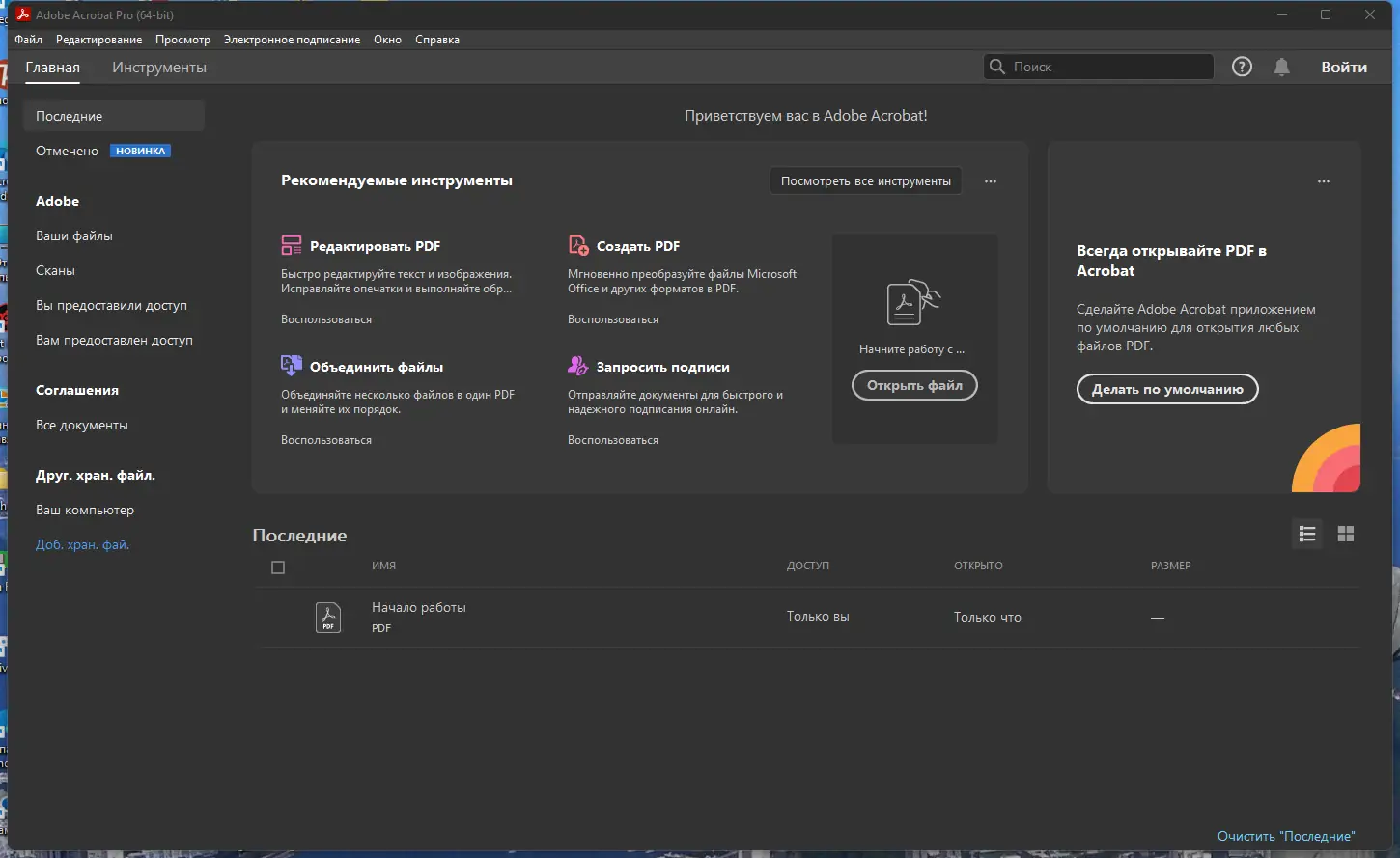Open the Электронное подписание menu
This screenshot has height=858, width=1400.
click(x=292, y=40)
